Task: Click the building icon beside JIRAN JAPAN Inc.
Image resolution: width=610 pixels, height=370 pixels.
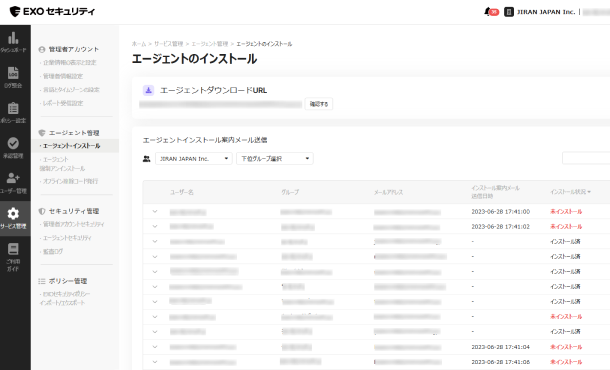Action: (x=508, y=12)
